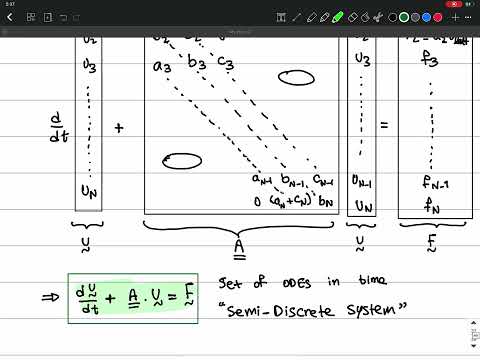
Task: Pick the black color swatch
Action: [393, 17]
